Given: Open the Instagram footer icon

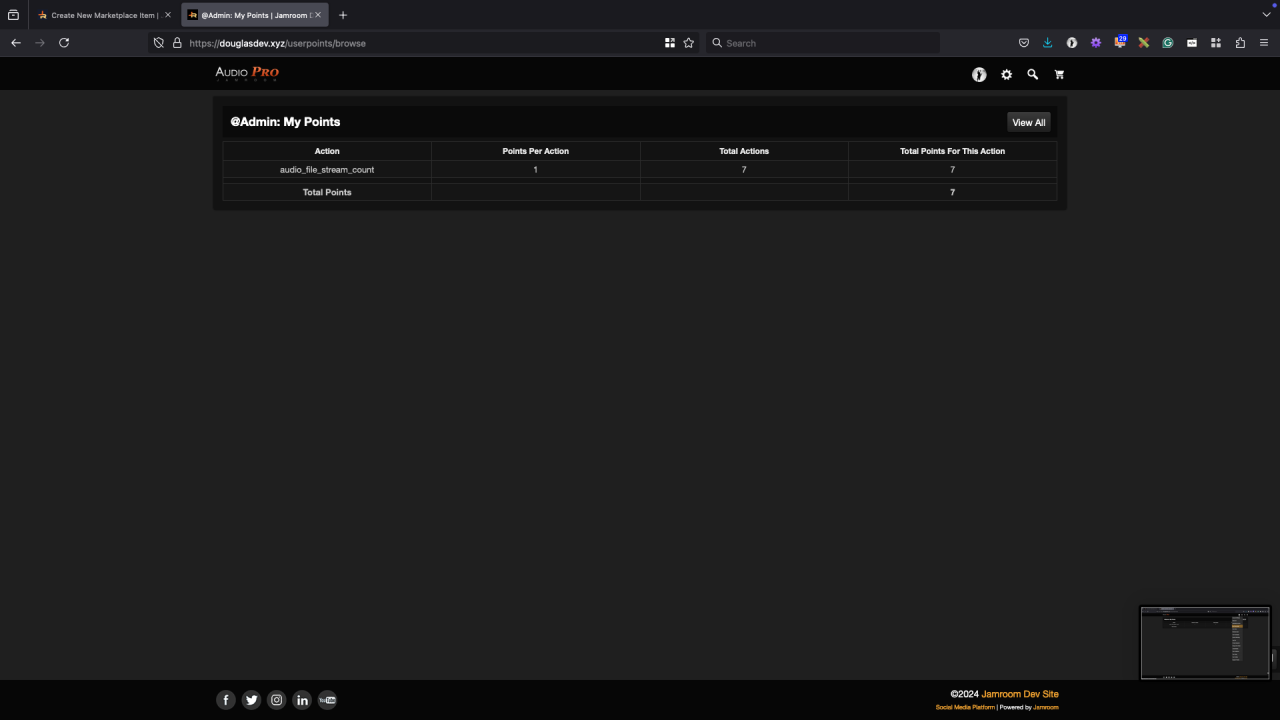Looking at the screenshot, I should [x=277, y=700].
